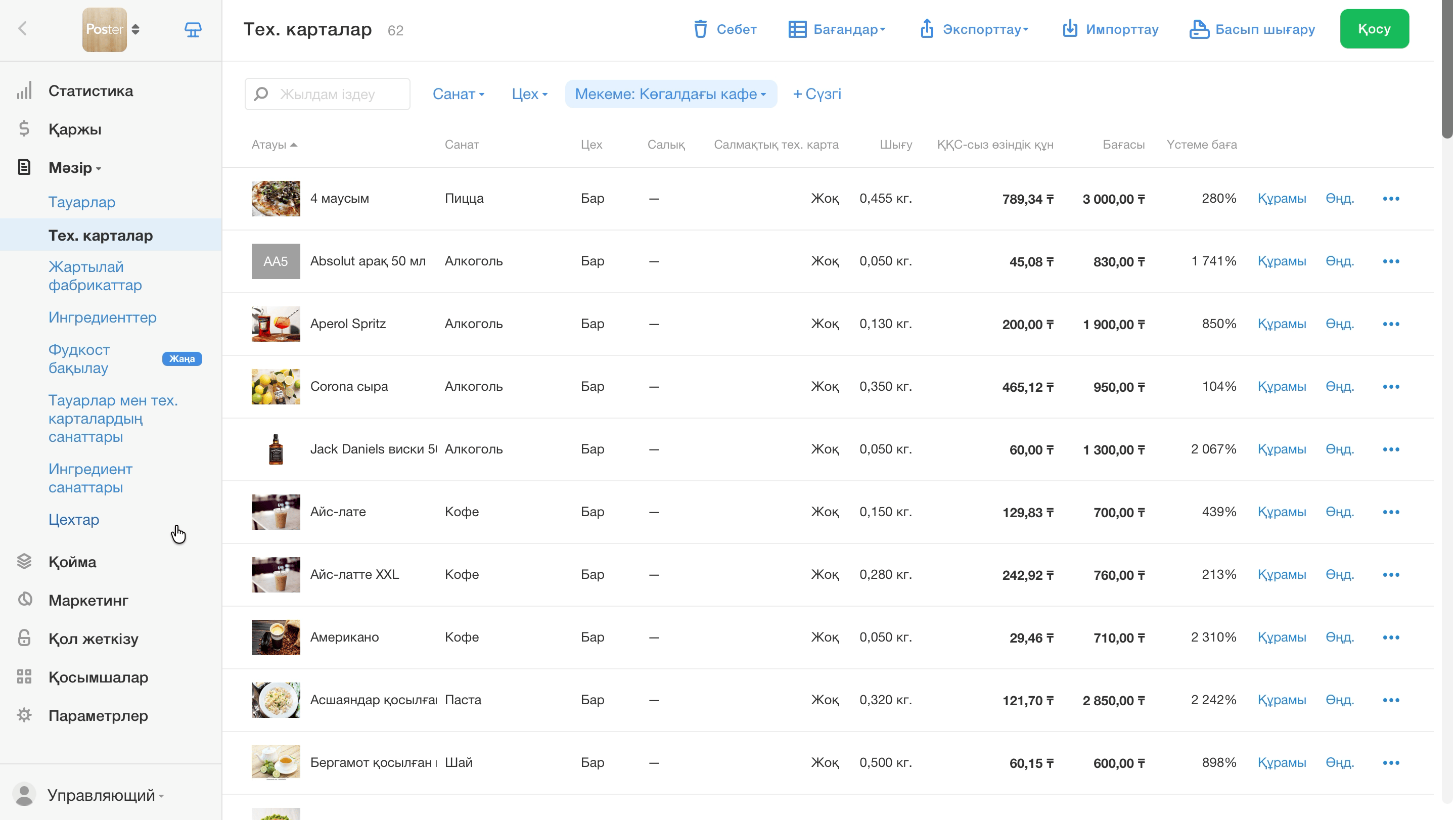Open more options for Aperol Spritz row
Screen dimensions: 1456x820
pyautogui.click(x=1391, y=324)
